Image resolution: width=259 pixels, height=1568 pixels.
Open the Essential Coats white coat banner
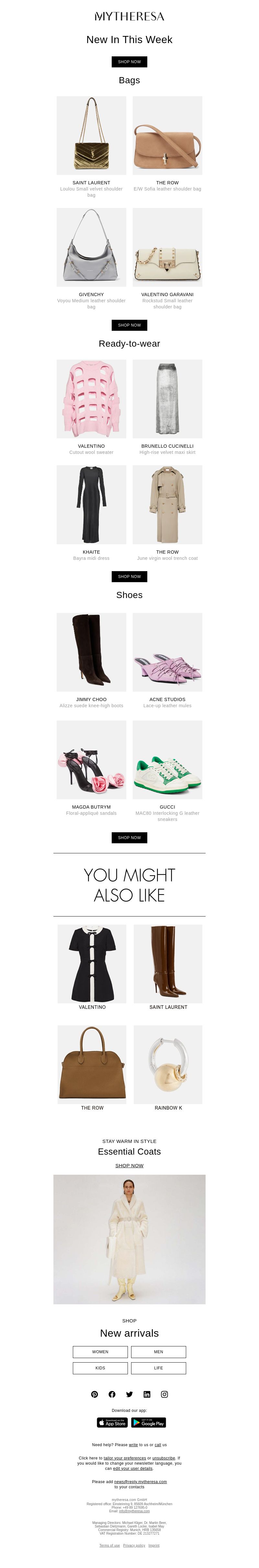129,1239
